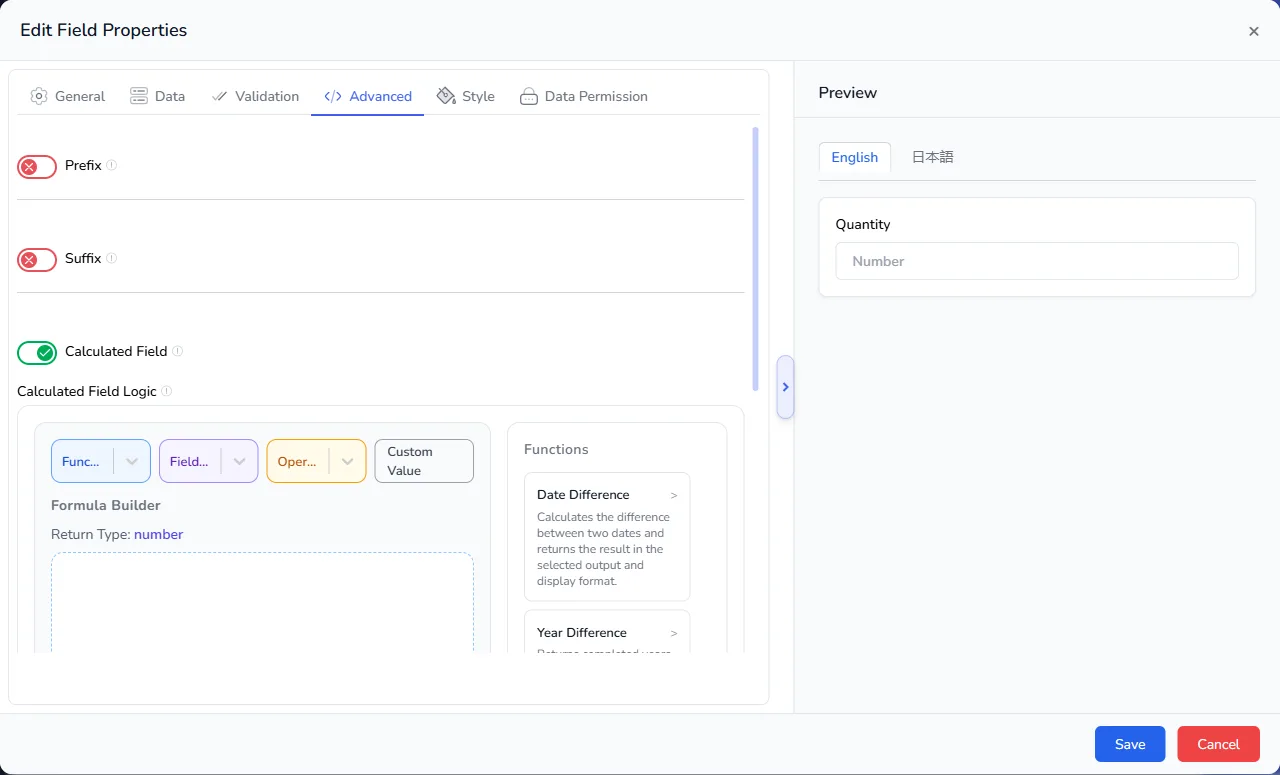Click the Validation checkmark icon
This screenshot has height=775, width=1280.
point(219,96)
